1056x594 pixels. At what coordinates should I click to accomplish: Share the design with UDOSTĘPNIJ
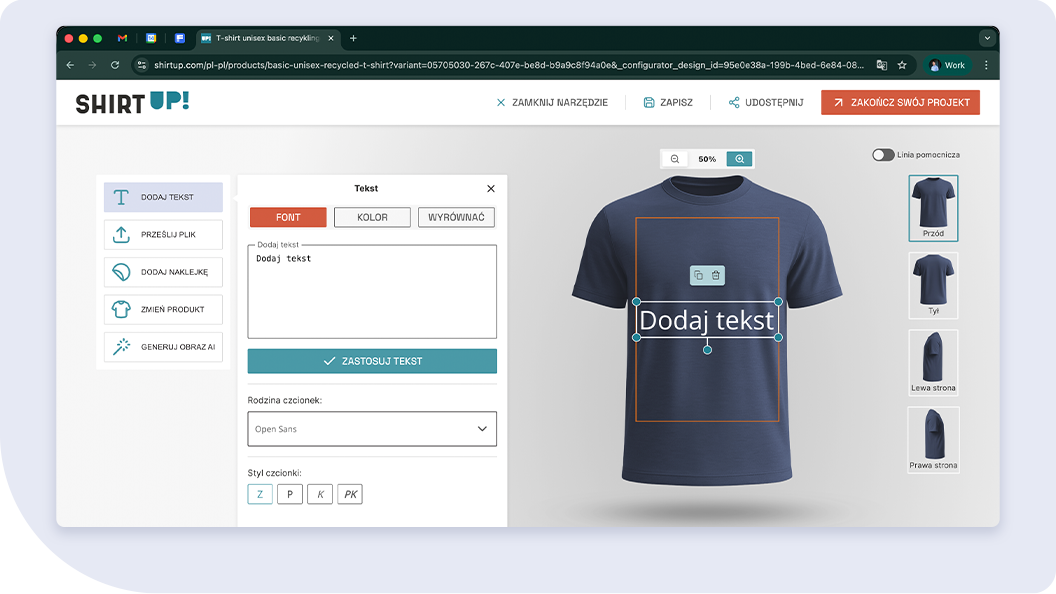pyautogui.click(x=766, y=102)
